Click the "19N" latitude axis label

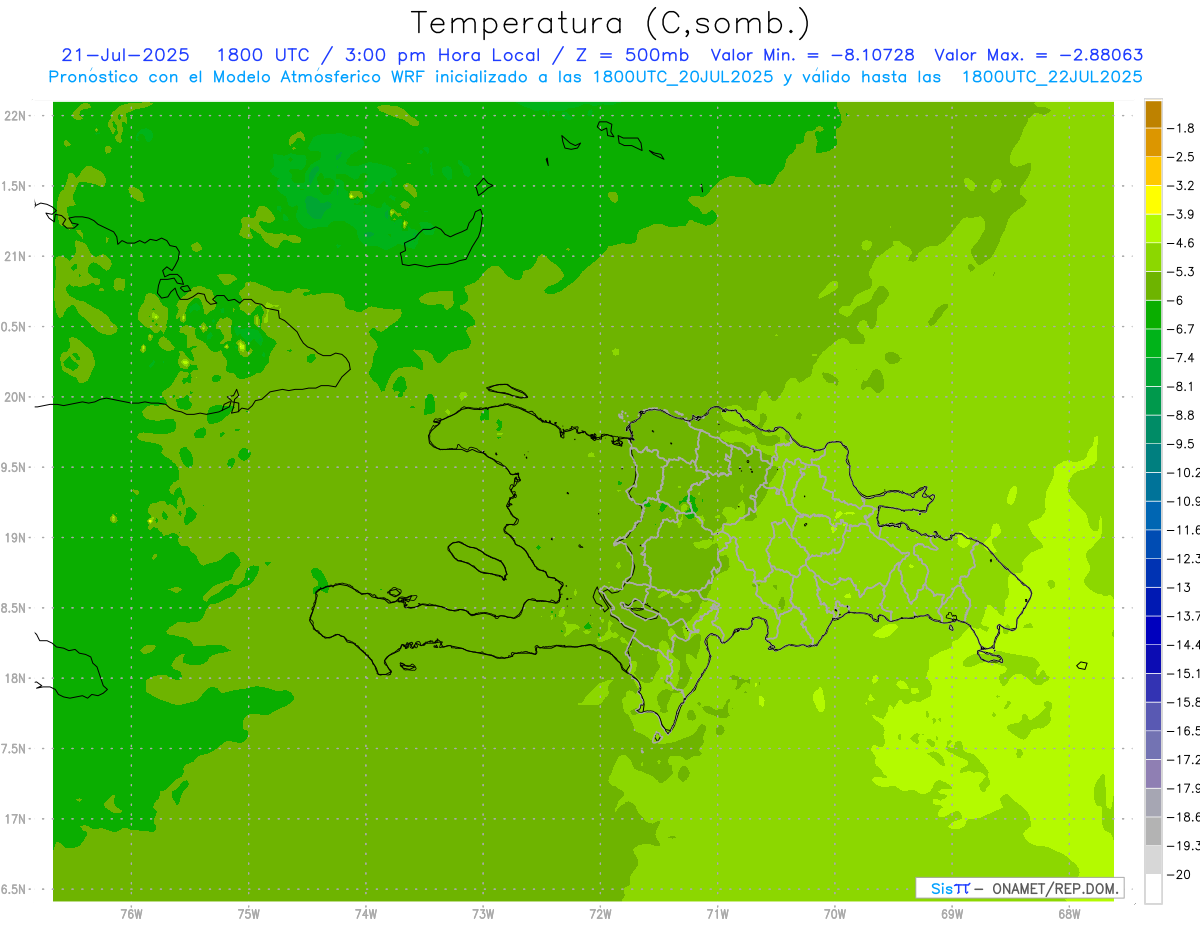click(16, 537)
